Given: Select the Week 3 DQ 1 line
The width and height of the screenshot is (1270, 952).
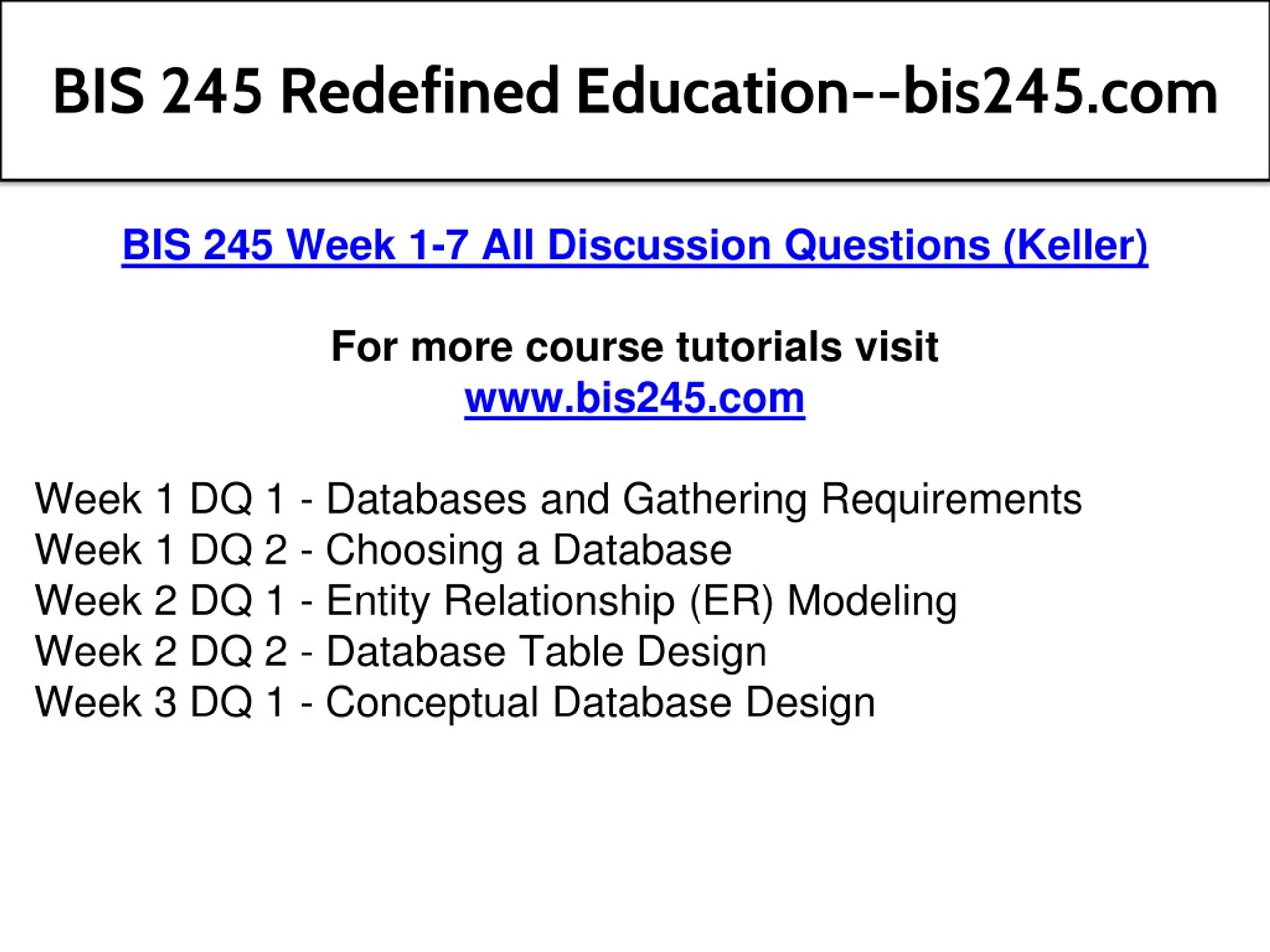Looking at the screenshot, I should click(455, 703).
